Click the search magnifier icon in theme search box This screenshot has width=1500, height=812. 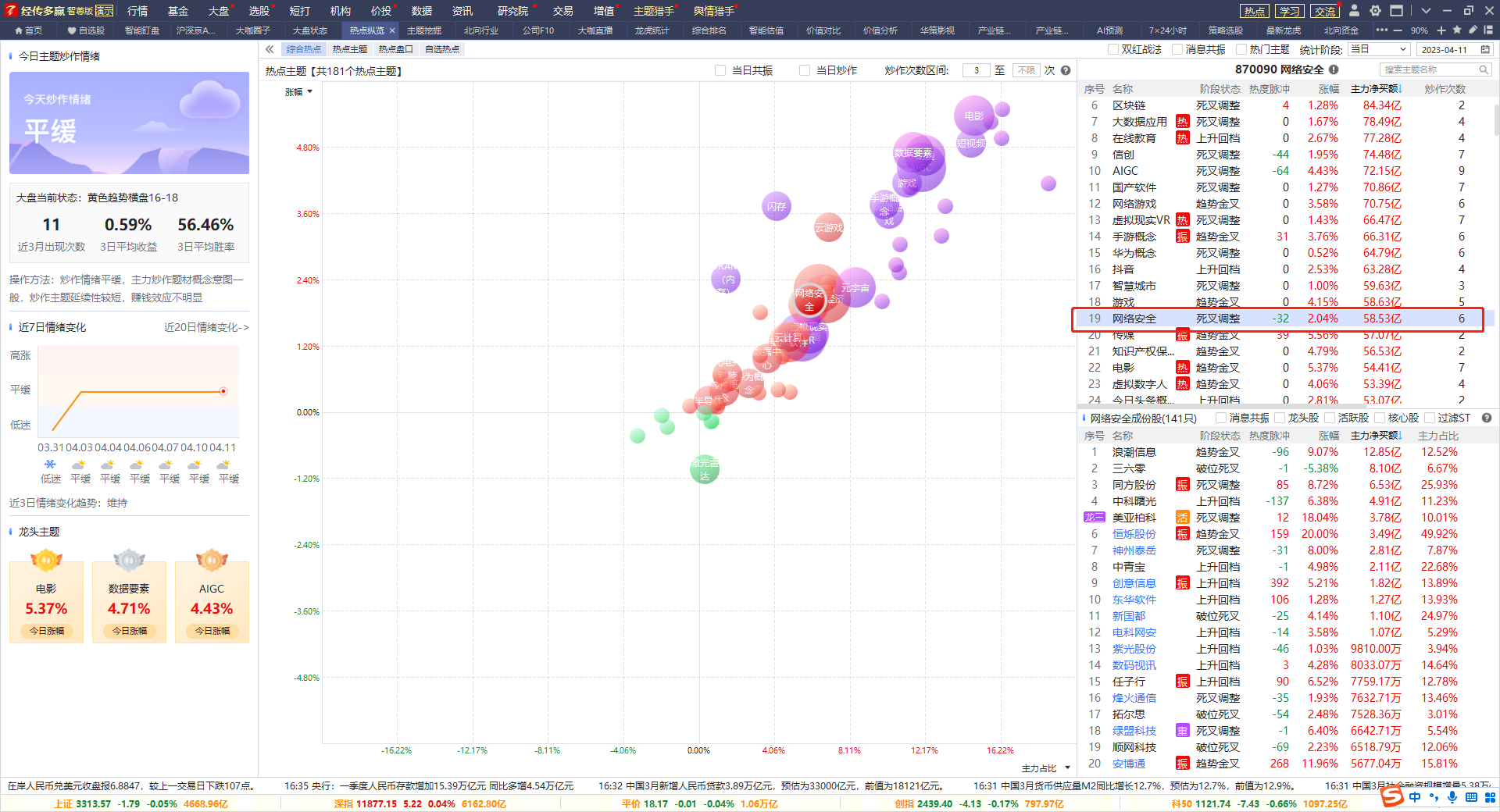tap(1484, 69)
